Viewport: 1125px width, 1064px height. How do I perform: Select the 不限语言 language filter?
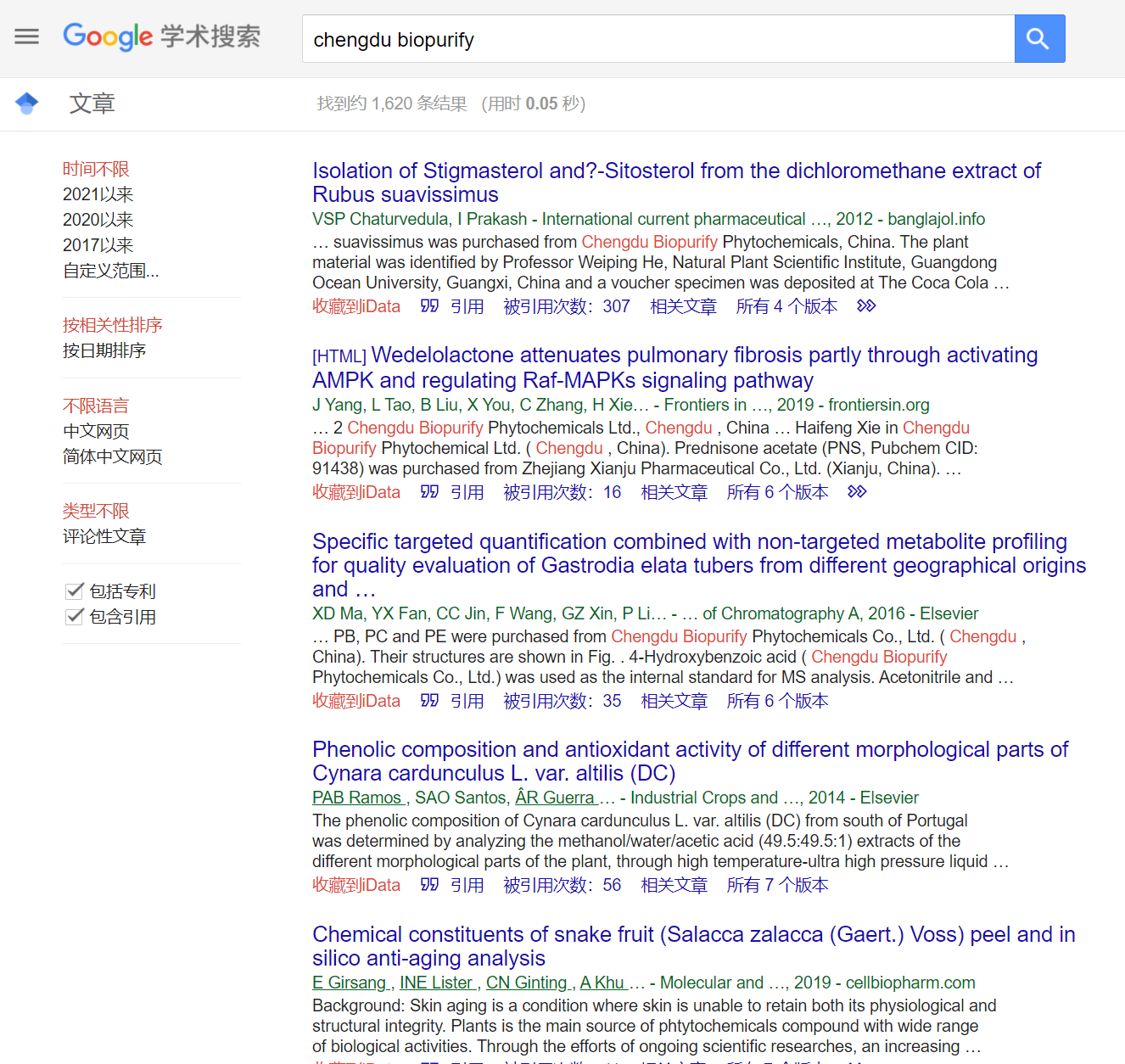pos(96,406)
